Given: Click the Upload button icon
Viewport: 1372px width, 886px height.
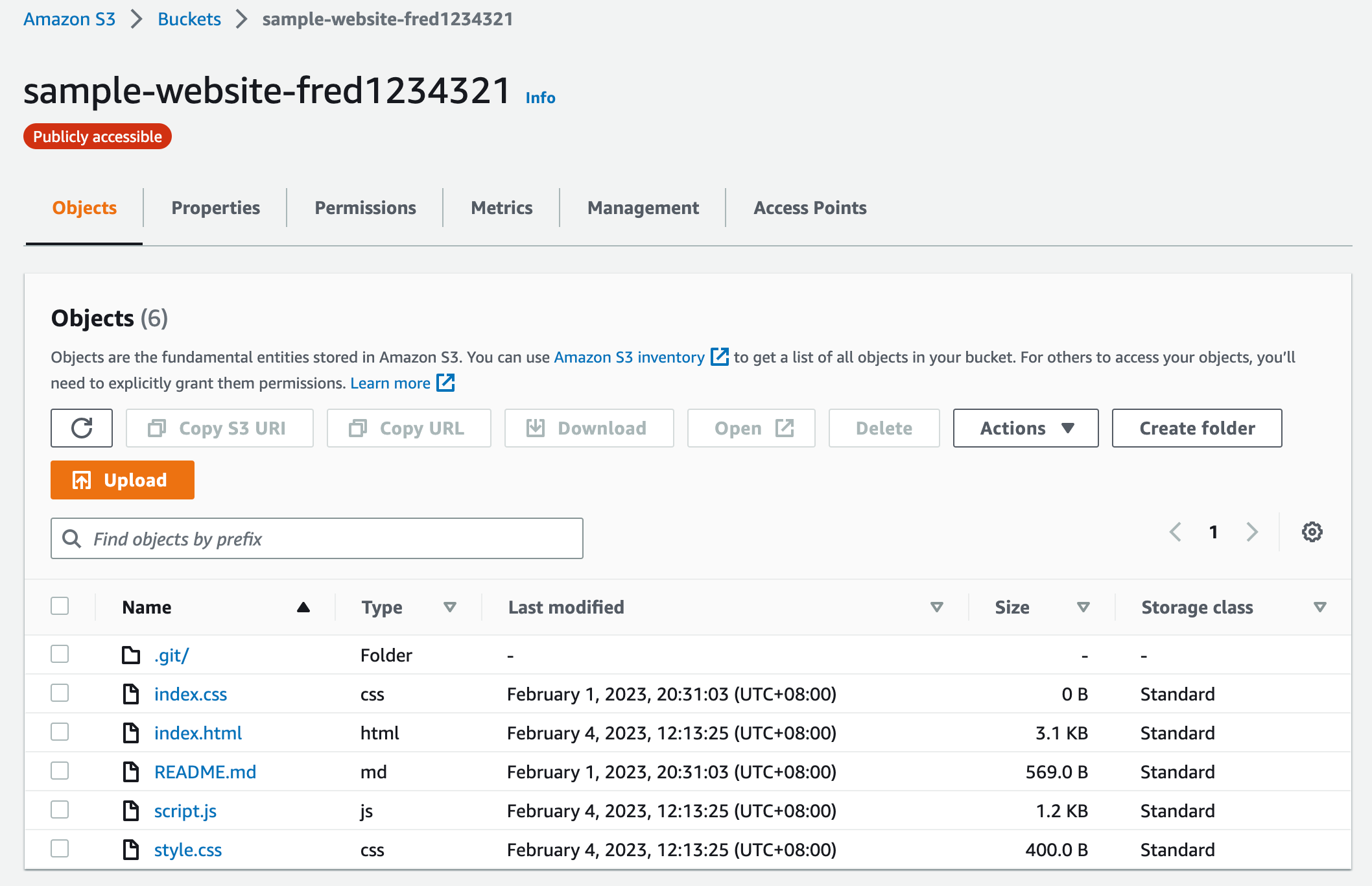Looking at the screenshot, I should point(82,480).
